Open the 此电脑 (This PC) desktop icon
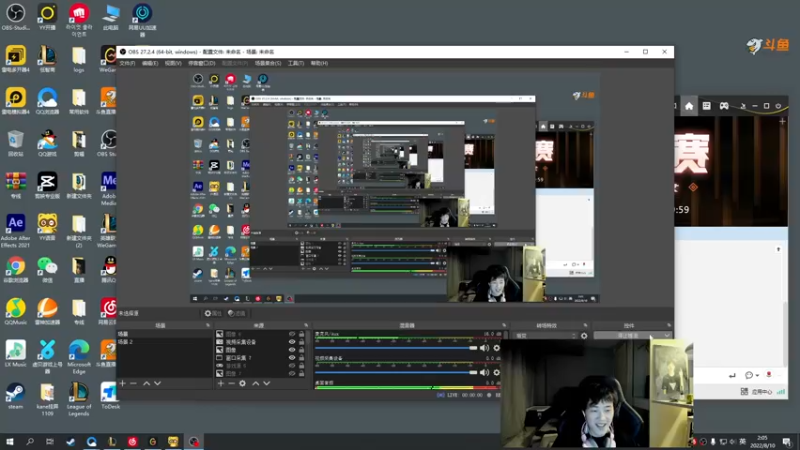 [x=110, y=17]
